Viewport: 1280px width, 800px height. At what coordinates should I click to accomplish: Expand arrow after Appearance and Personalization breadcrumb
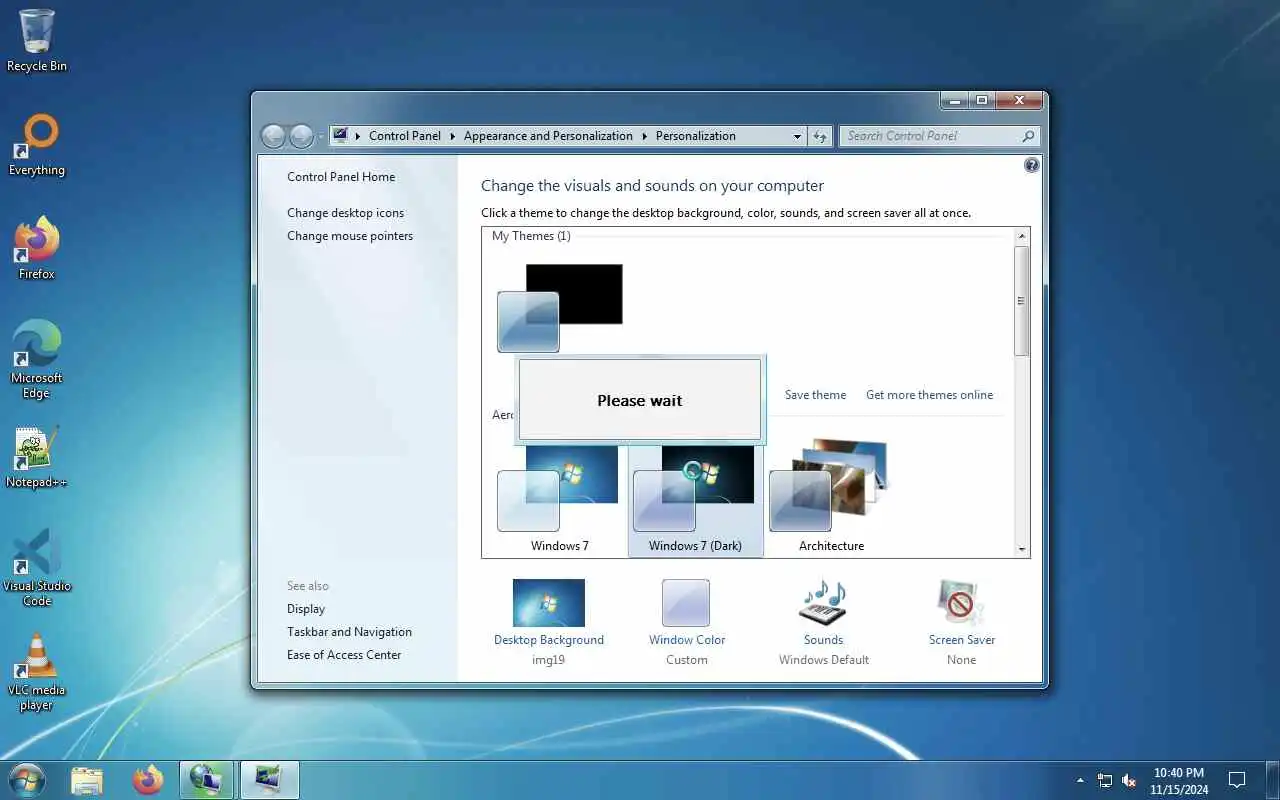[644, 136]
